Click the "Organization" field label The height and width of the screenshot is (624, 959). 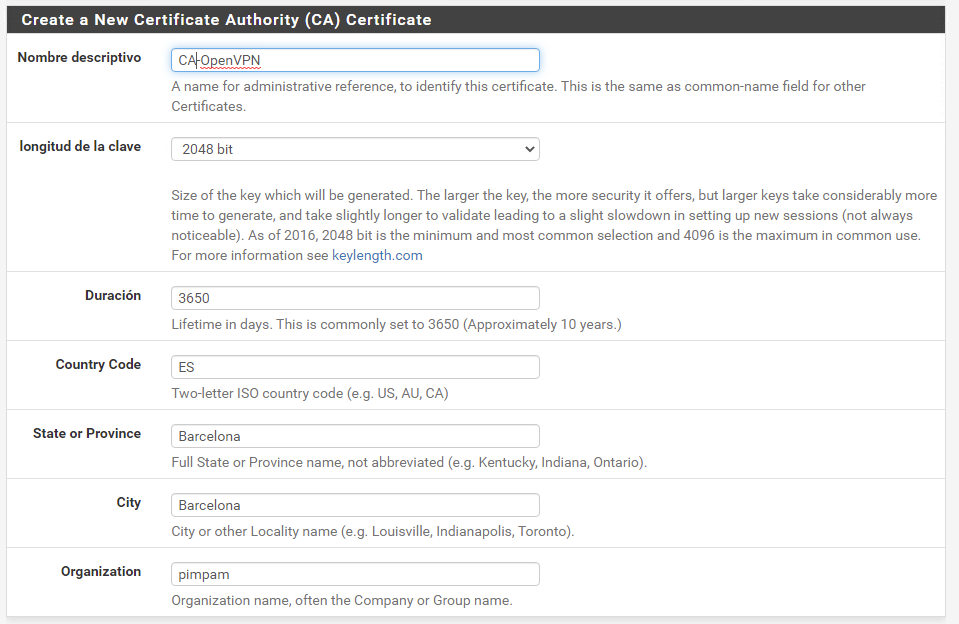tap(101, 572)
